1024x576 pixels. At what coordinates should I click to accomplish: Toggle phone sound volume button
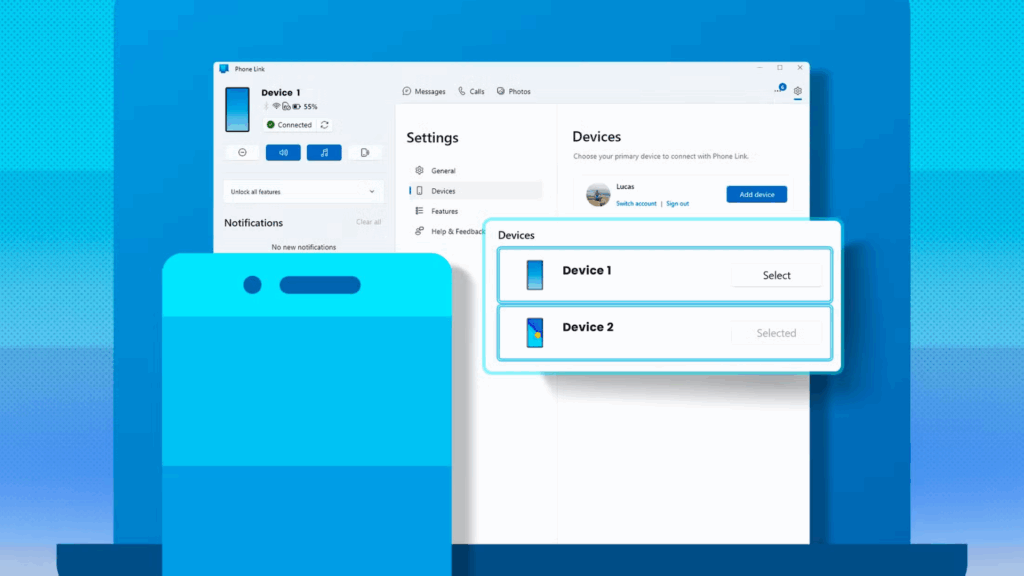(283, 152)
